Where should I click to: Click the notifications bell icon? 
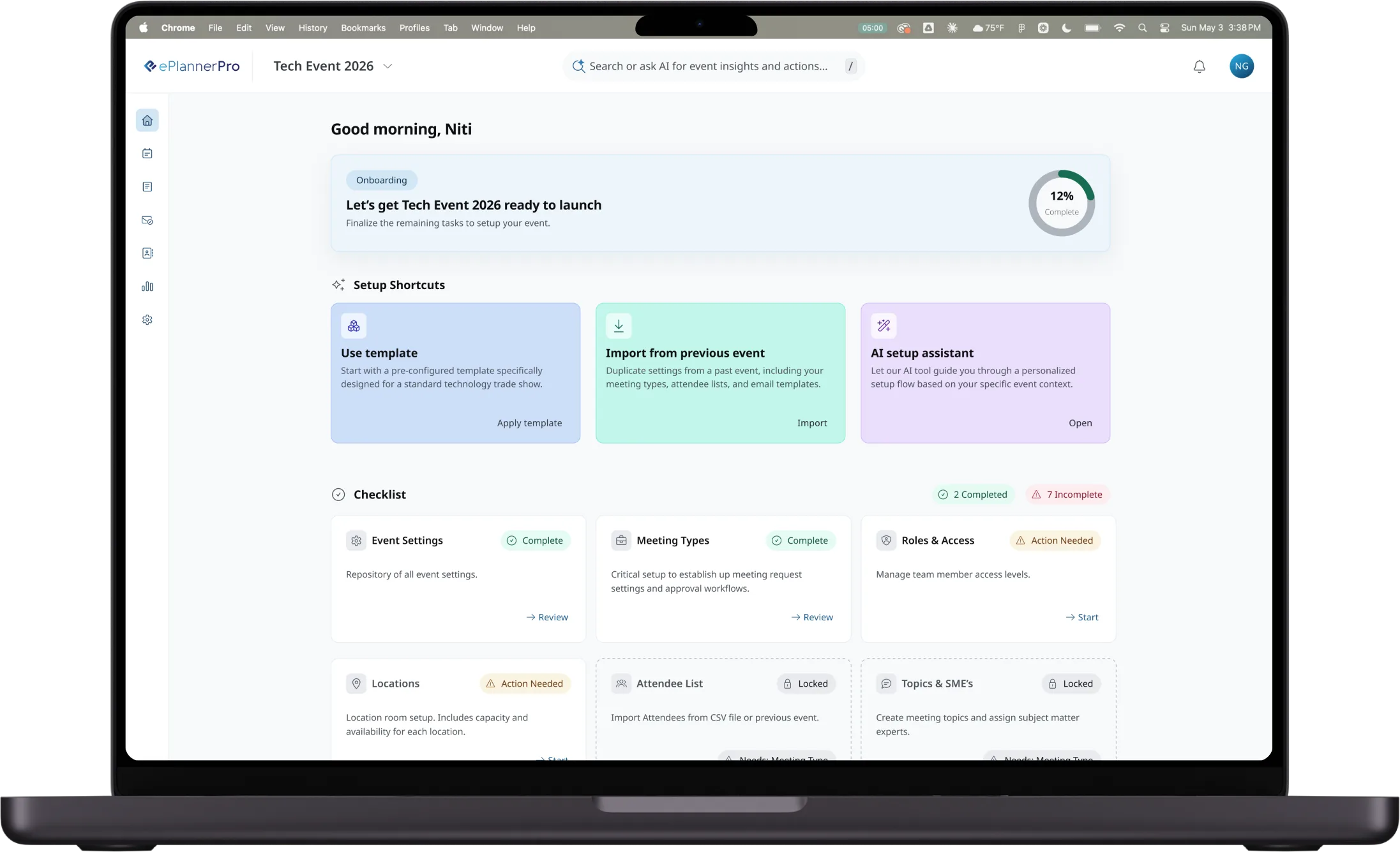pyautogui.click(x=1200, y=66)
